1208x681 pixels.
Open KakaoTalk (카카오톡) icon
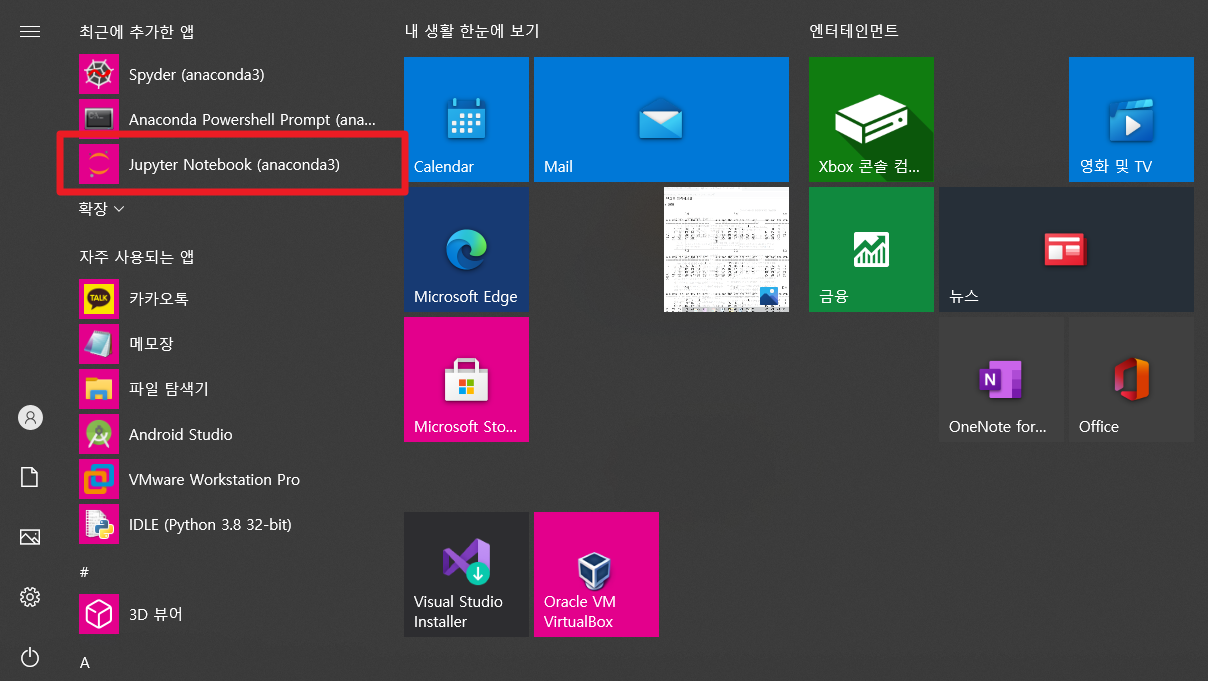click(x=99, y=298)
